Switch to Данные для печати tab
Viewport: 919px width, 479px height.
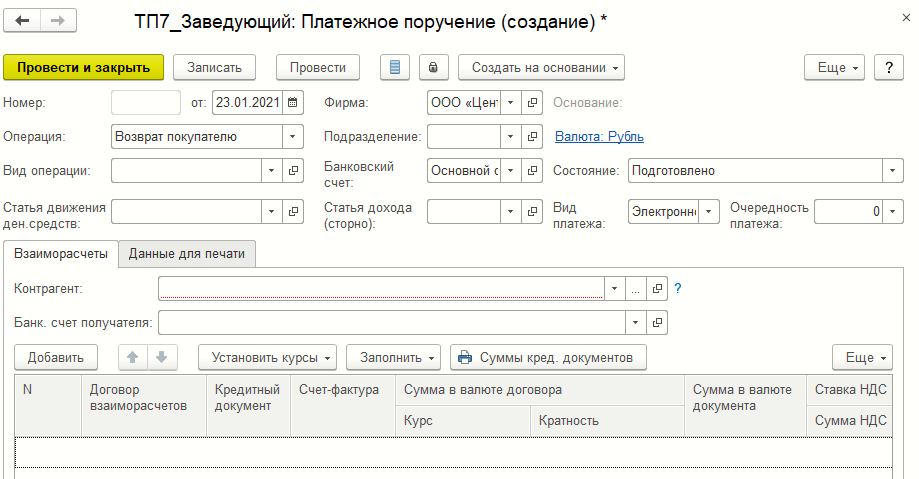point(187,254)
